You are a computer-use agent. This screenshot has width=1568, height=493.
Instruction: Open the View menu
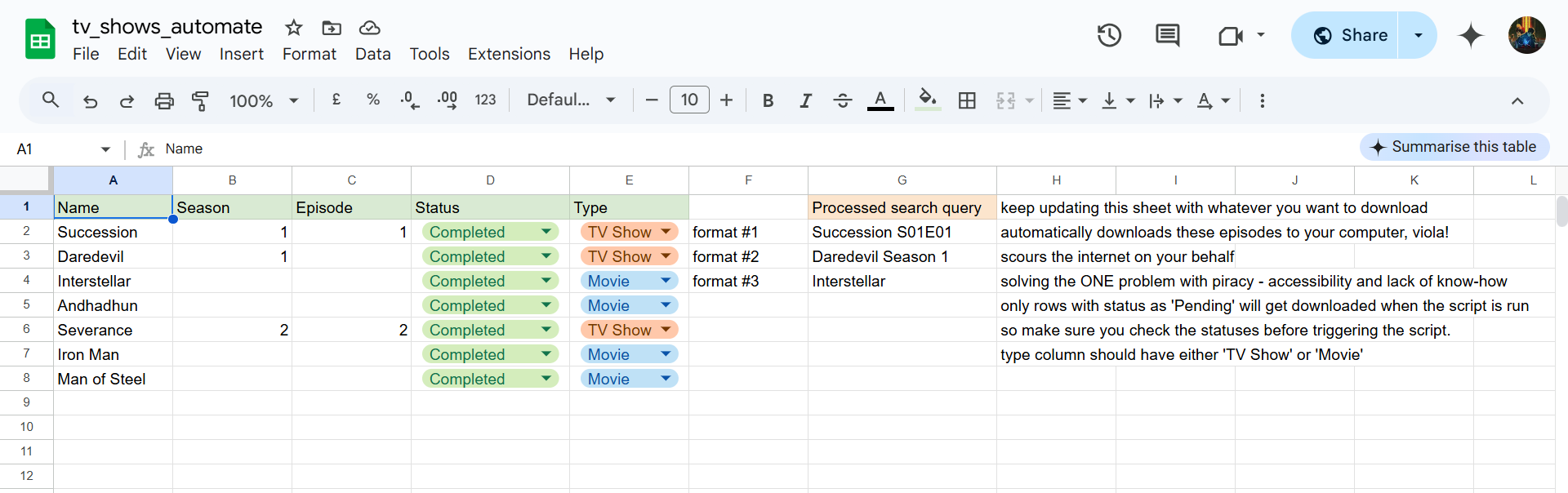pyautogui.click(x=183, y=54)
